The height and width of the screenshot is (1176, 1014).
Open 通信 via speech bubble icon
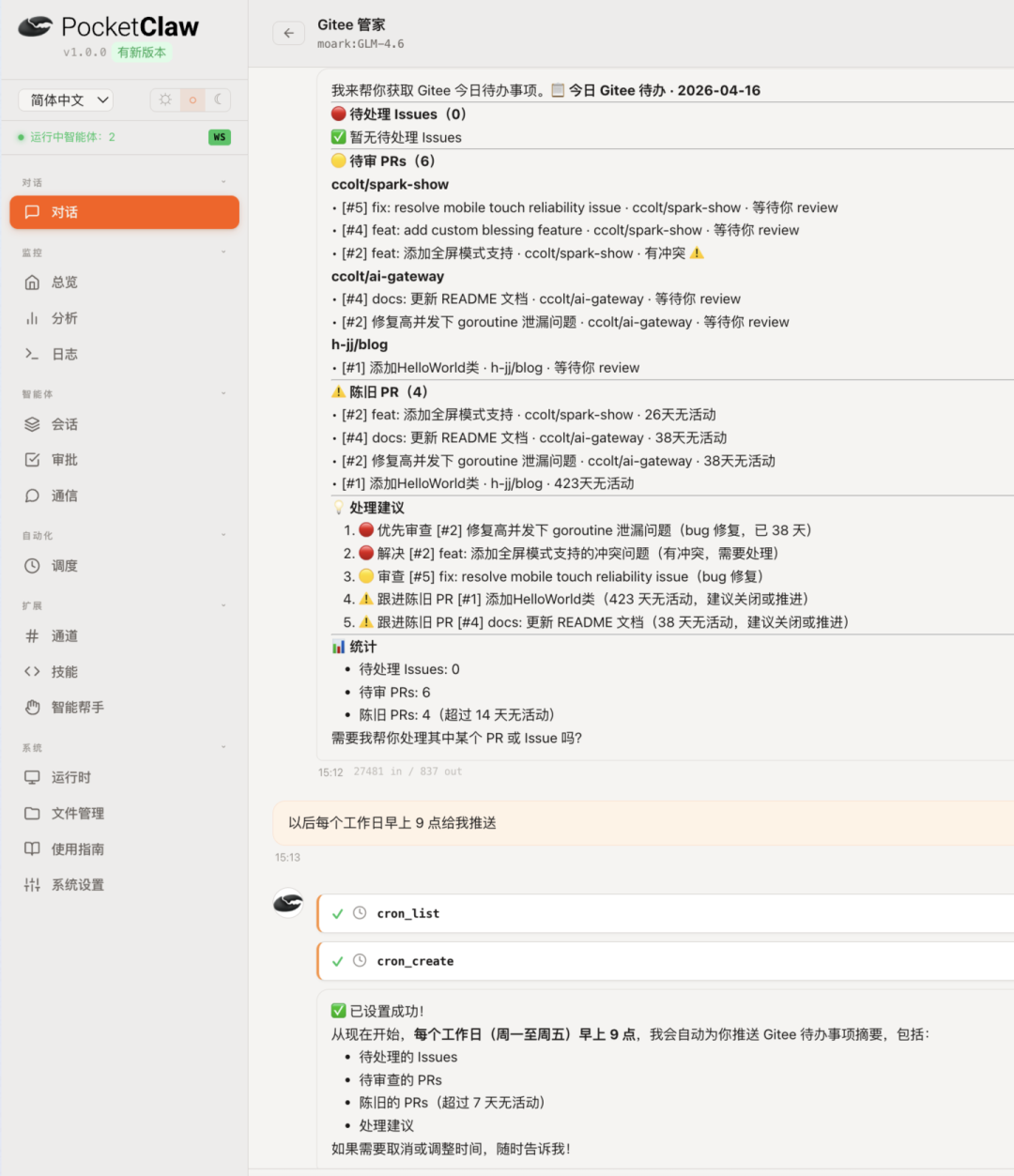click(x=32, y=496)
